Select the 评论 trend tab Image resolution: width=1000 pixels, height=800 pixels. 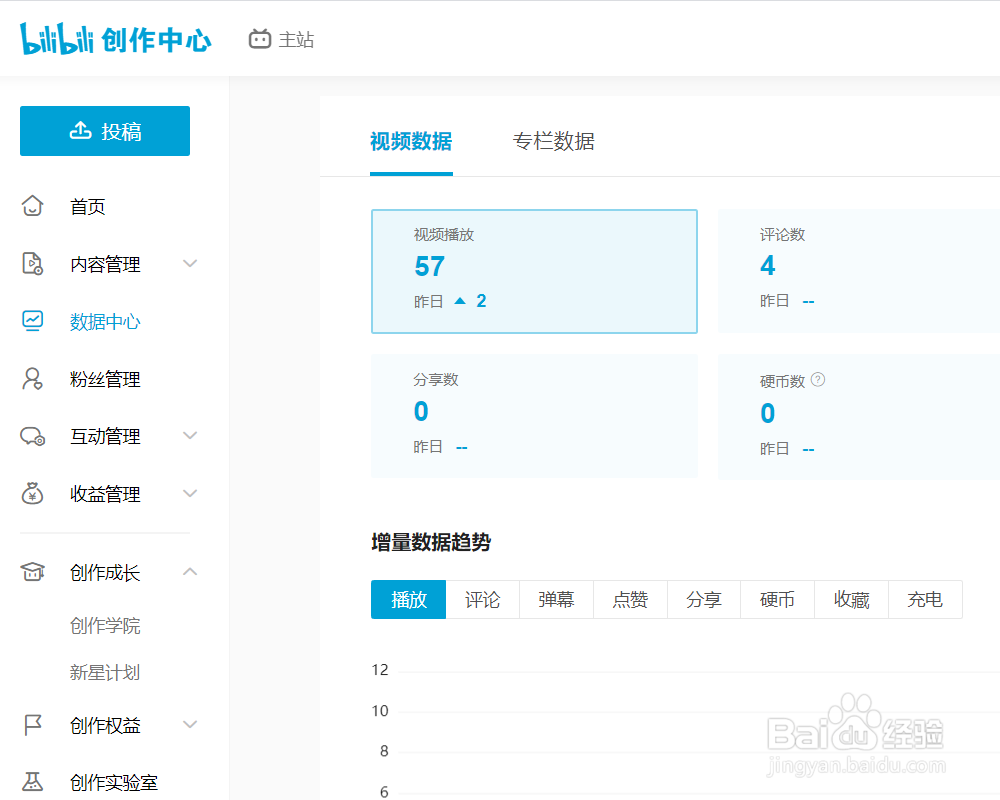click(482, 600)
